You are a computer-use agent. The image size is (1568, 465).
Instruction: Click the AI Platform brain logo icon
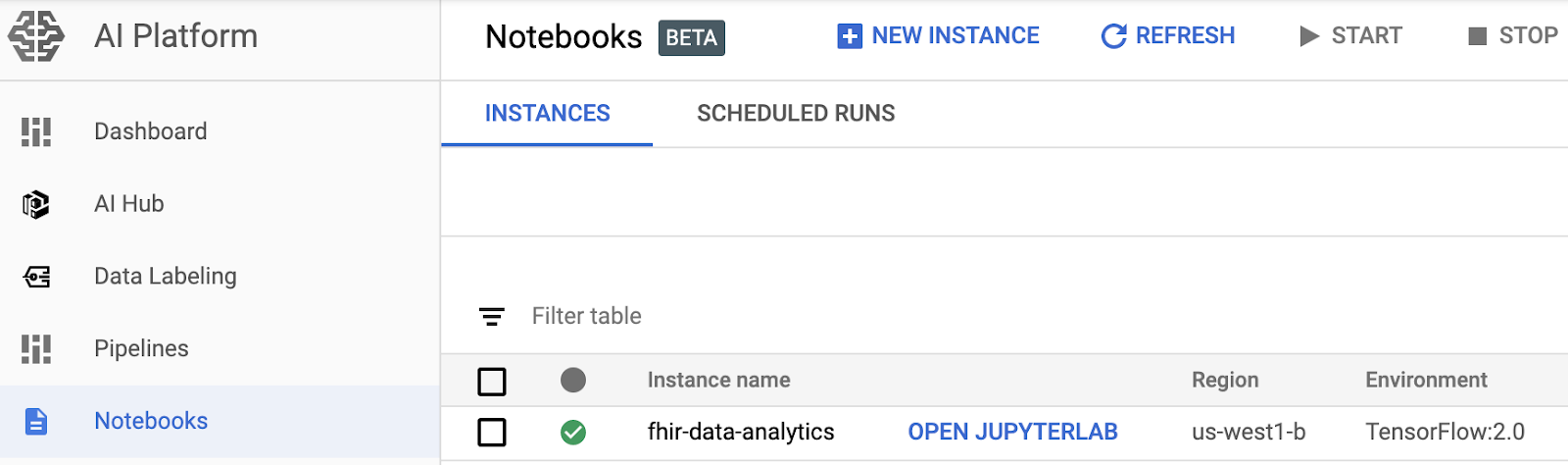[x=36, y=36]
